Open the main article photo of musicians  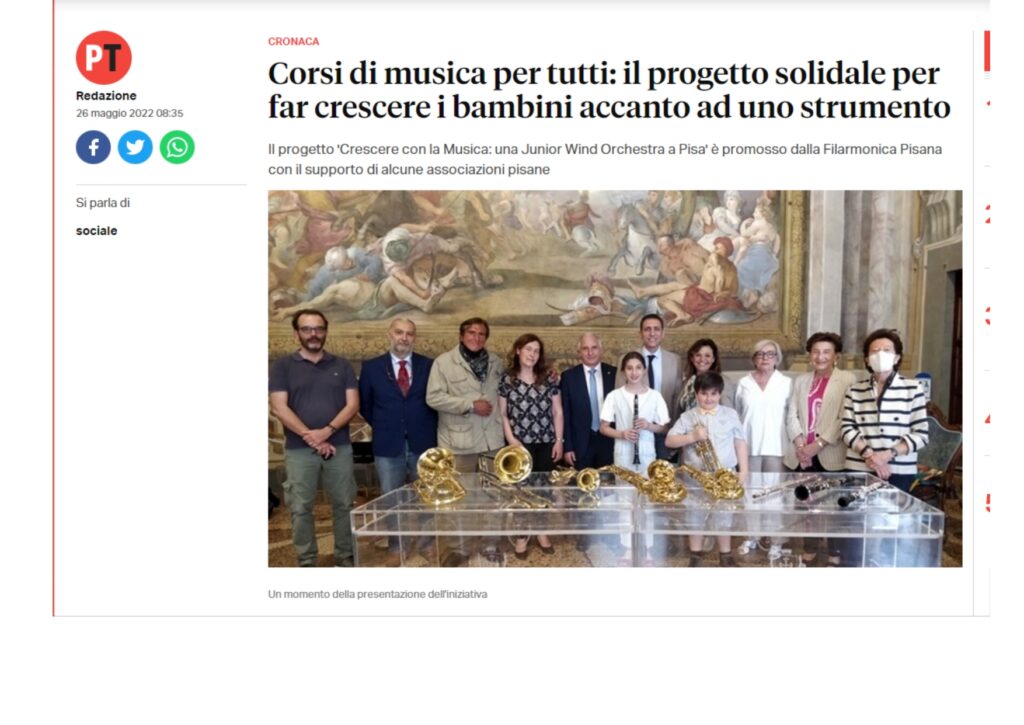click(615, 378)
